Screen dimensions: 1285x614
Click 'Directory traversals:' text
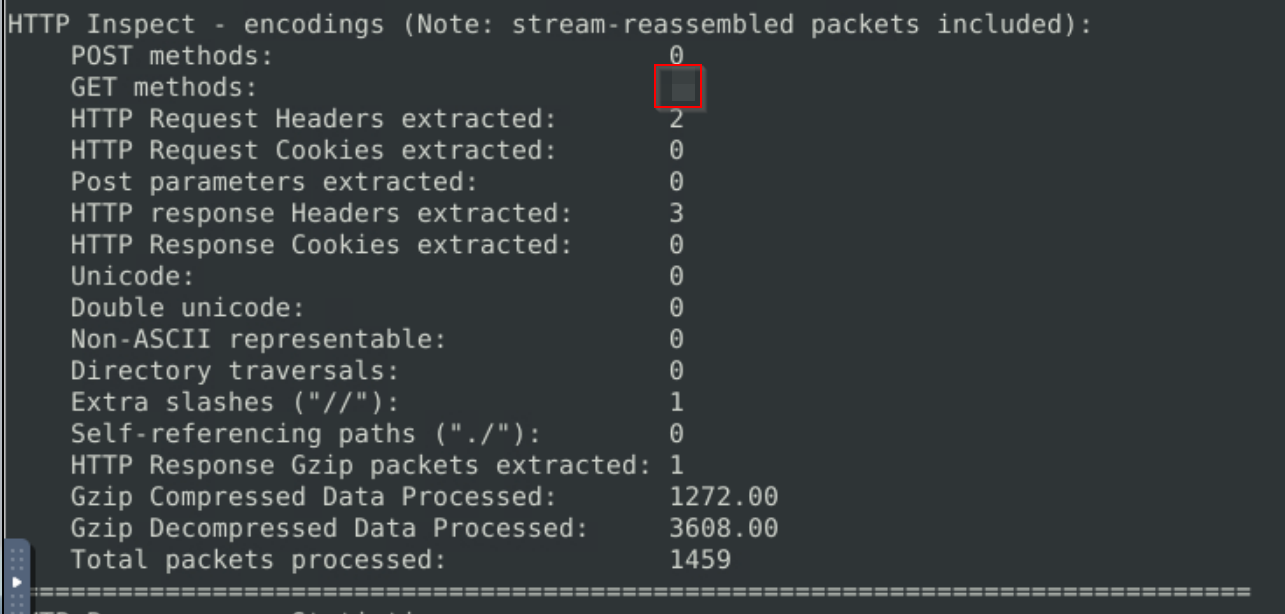pos(234,371)
